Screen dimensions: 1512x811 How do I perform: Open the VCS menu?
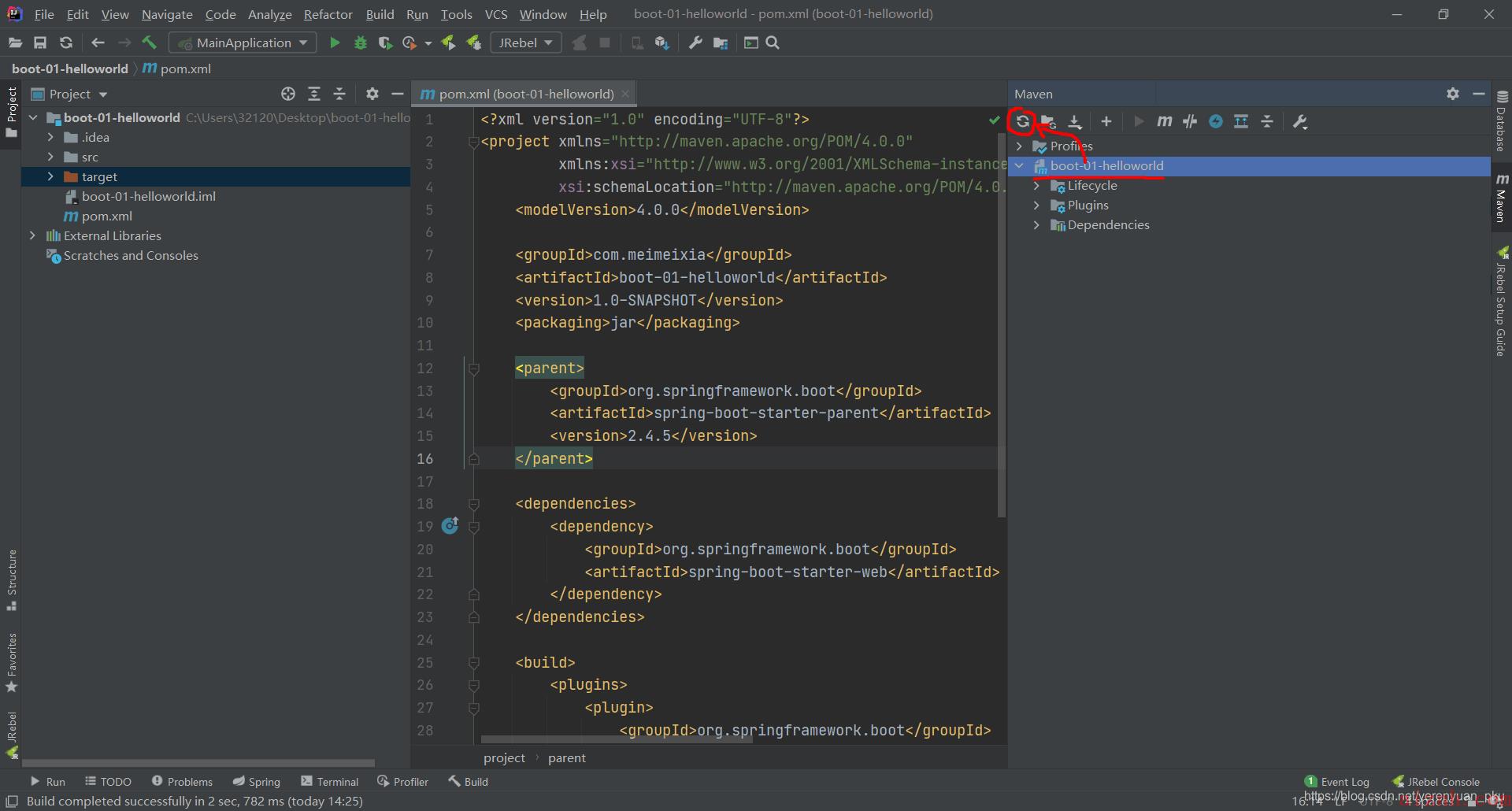[x=496, y=14]
